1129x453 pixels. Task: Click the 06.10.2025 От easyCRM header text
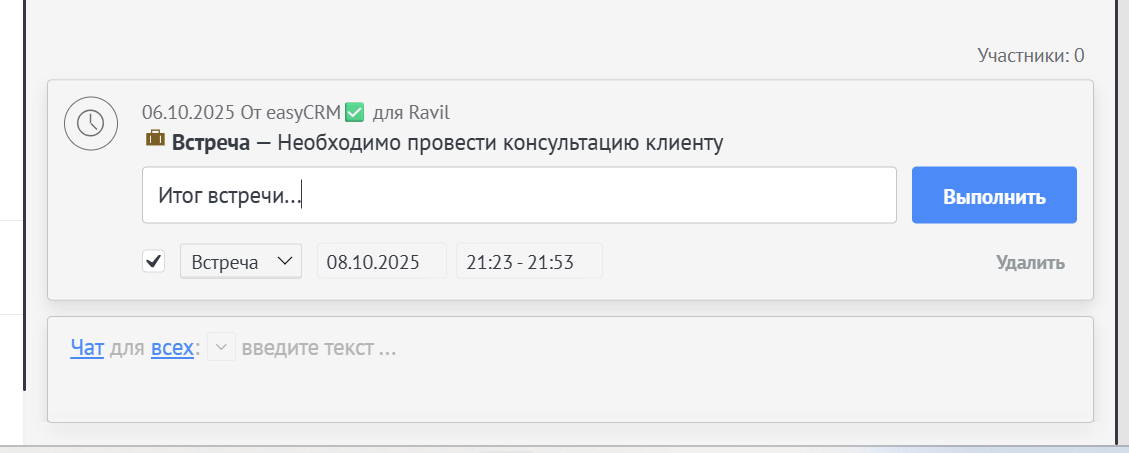(x=240, y=112)
